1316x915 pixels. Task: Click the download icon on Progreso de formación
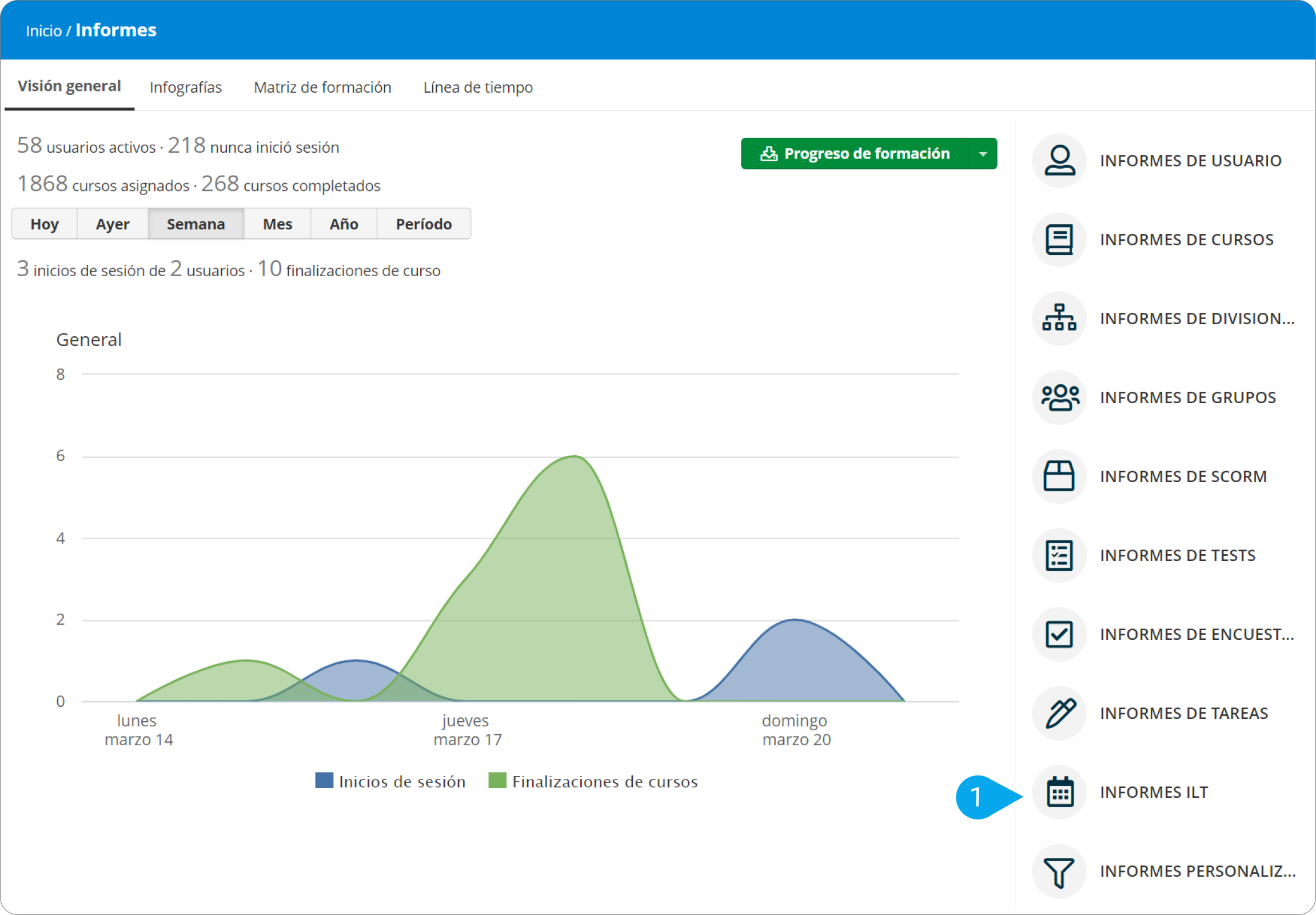click(x=769, y=154)
